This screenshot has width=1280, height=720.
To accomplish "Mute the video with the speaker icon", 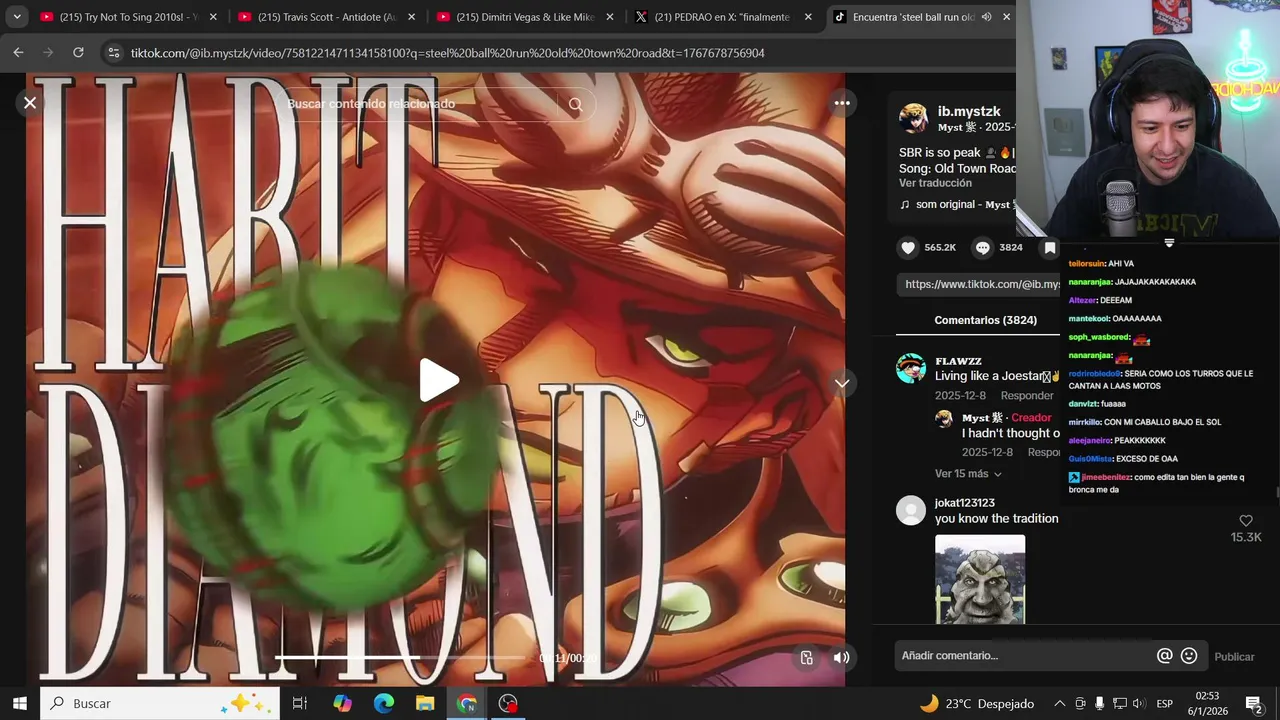I will [842, 657].
